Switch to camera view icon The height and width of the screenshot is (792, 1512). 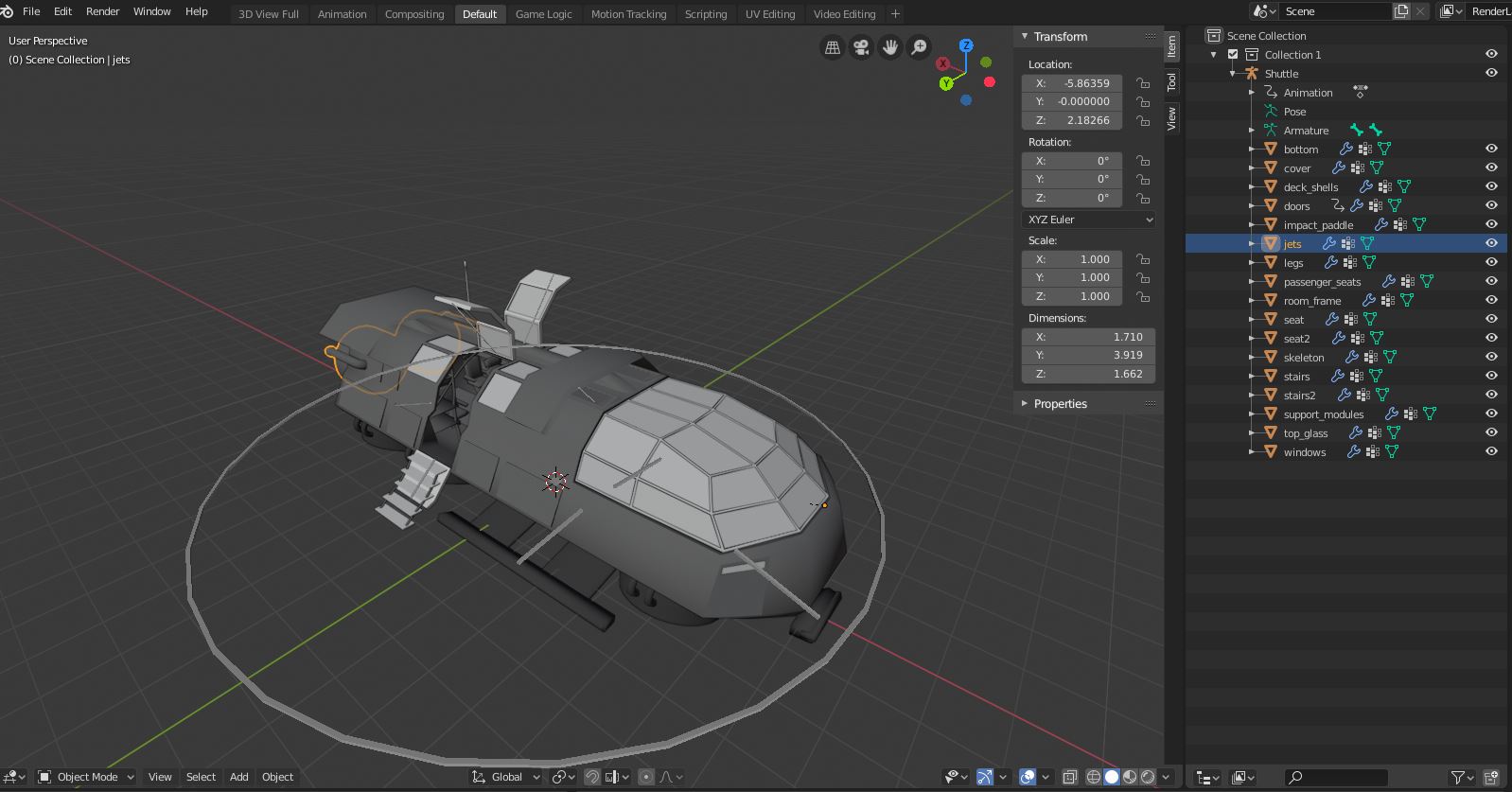pos(861,47)
